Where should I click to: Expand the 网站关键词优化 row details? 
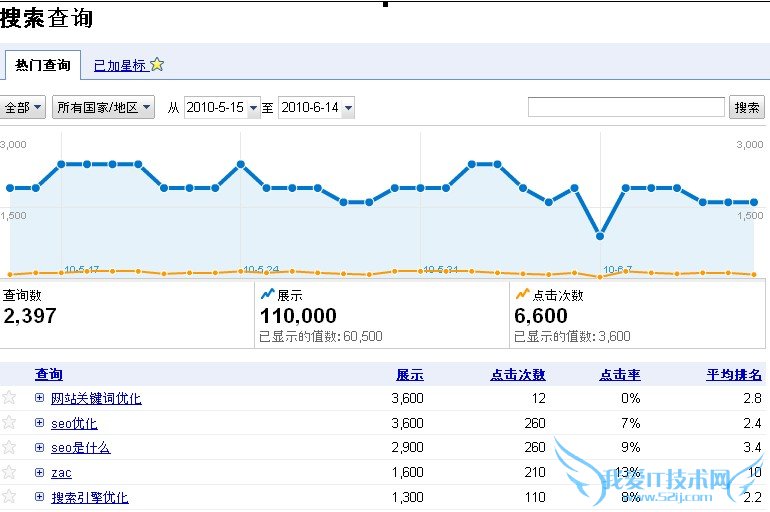point(39,398)
